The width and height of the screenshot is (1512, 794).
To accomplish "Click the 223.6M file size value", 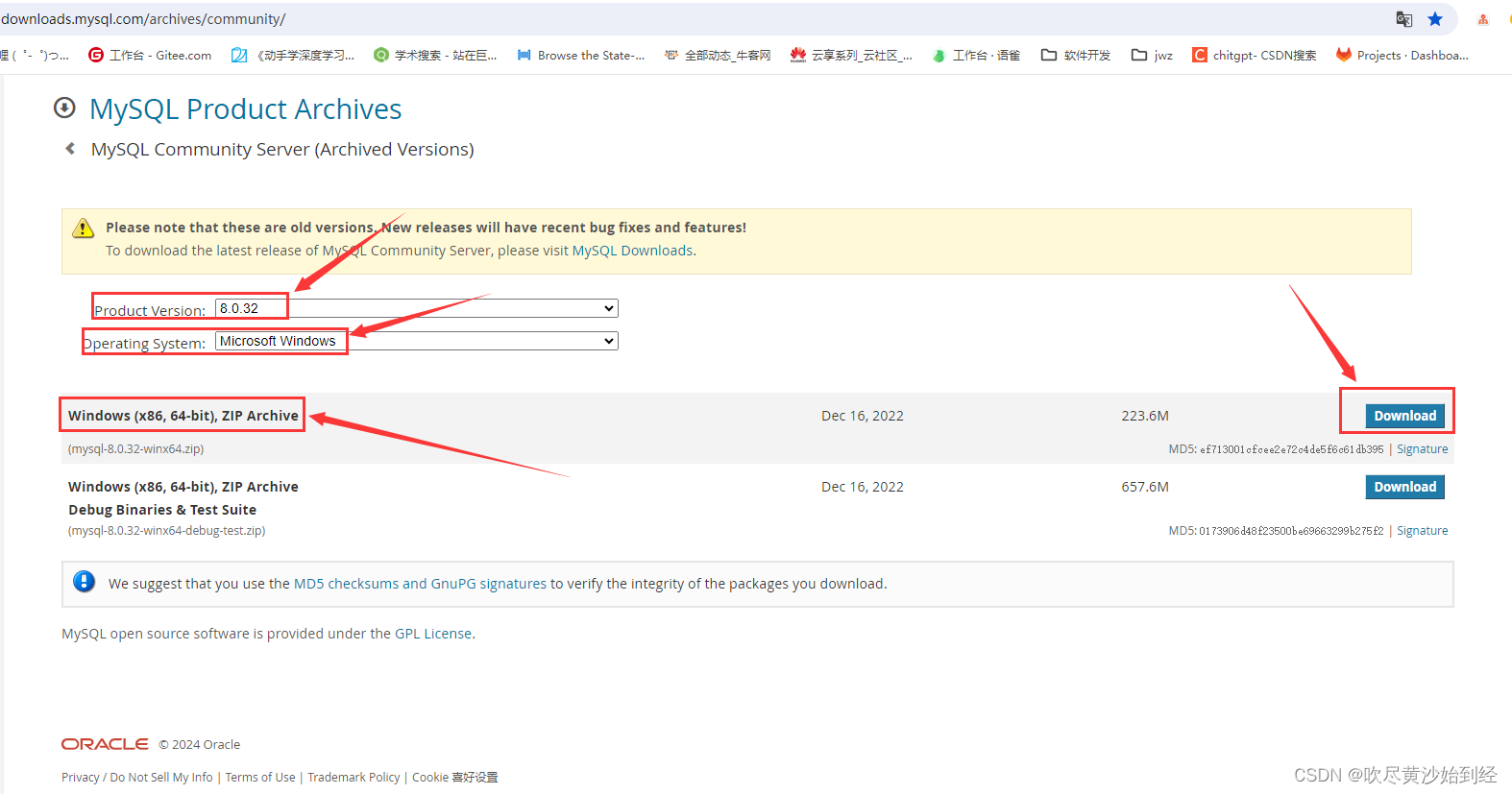I will [1145, 416].
